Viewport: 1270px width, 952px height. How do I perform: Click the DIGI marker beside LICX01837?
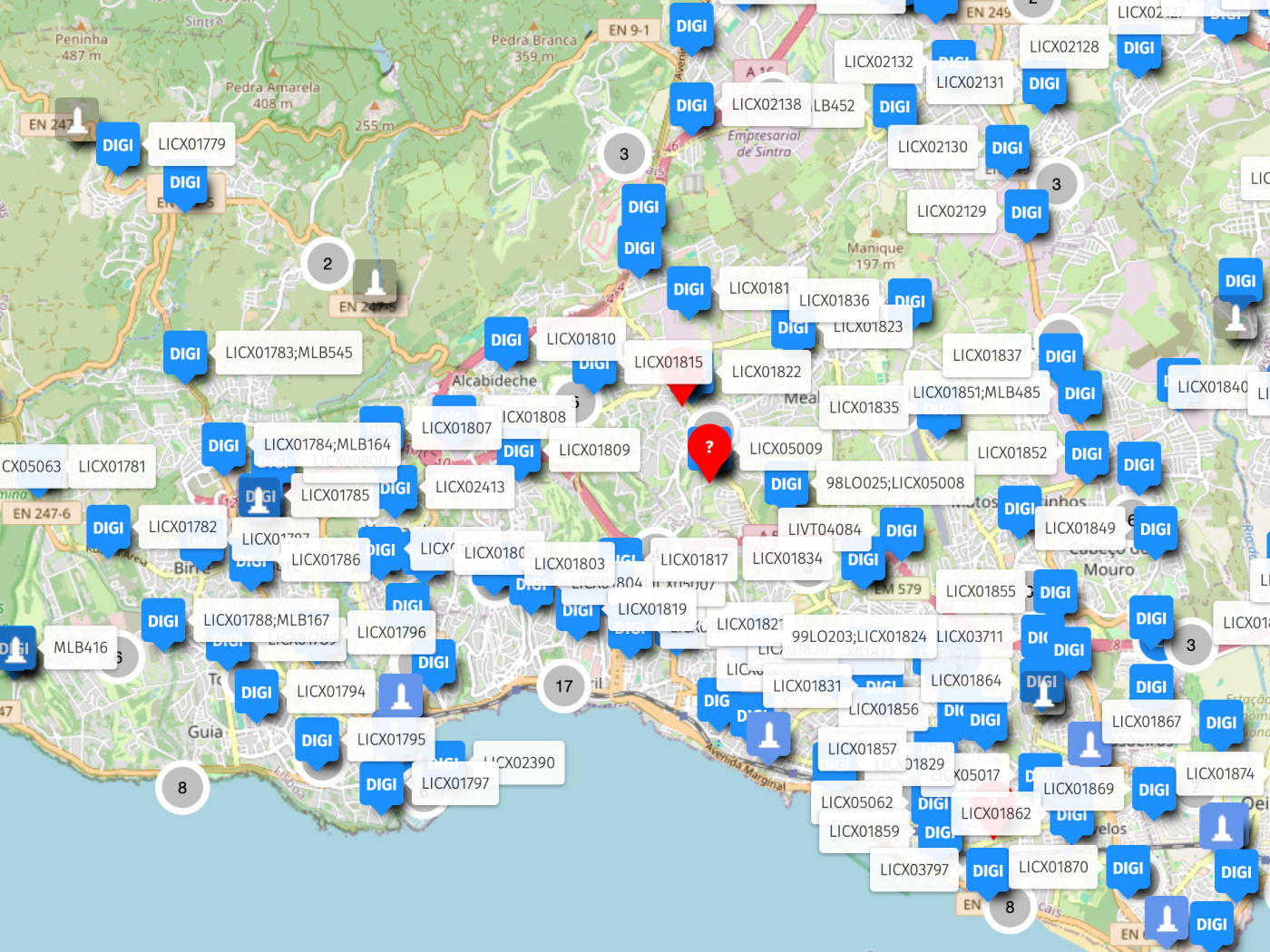[1060, 356]
